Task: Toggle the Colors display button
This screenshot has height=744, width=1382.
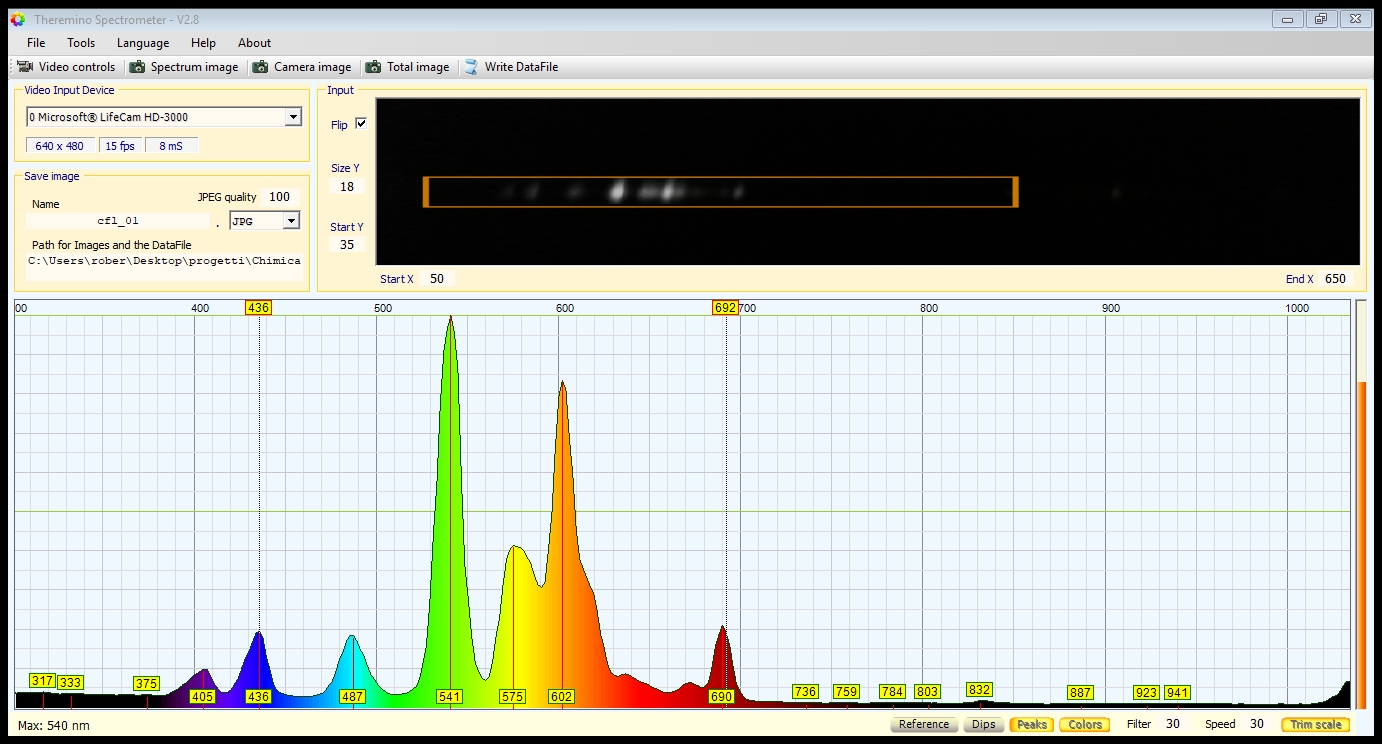Action: click(x=1085, y=724)
